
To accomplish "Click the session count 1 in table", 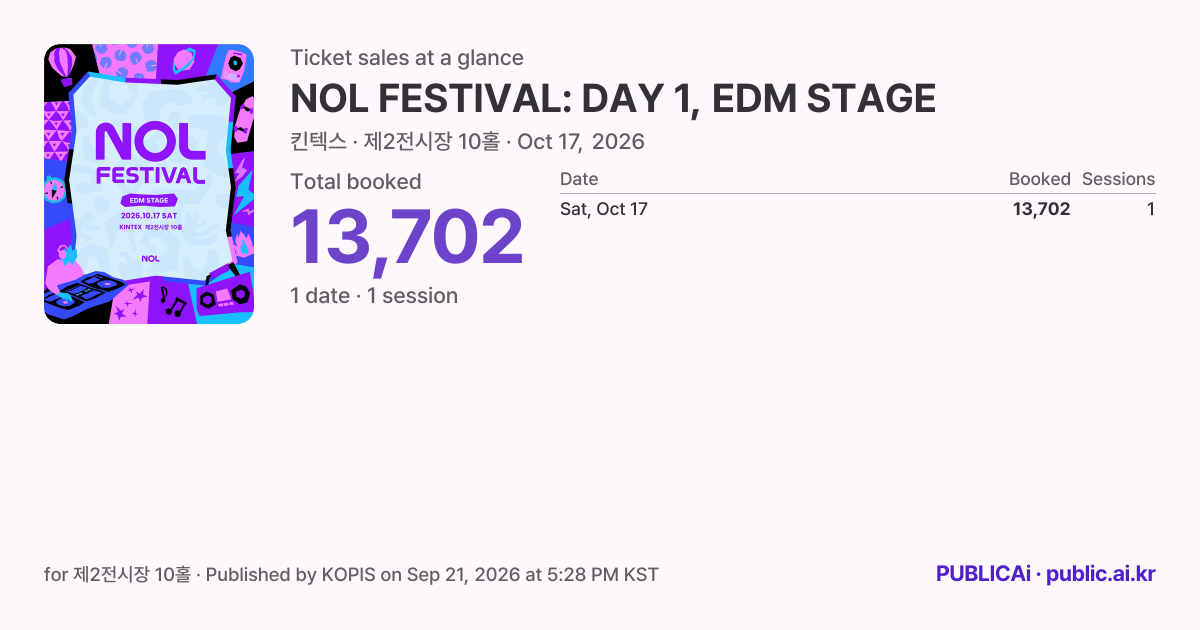I will (x=1151, y=209).
